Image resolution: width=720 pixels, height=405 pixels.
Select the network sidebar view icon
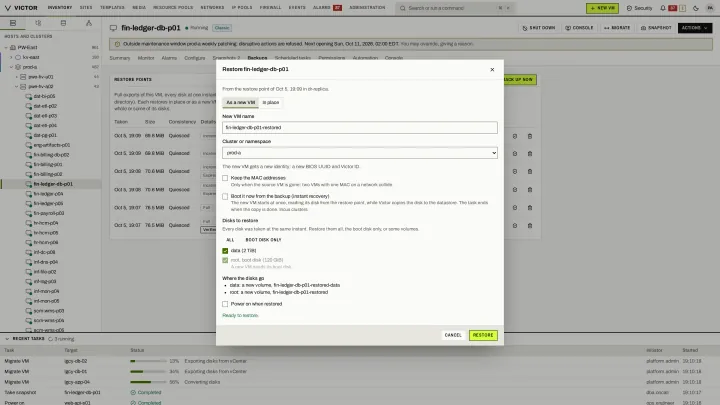pos(89,23)
